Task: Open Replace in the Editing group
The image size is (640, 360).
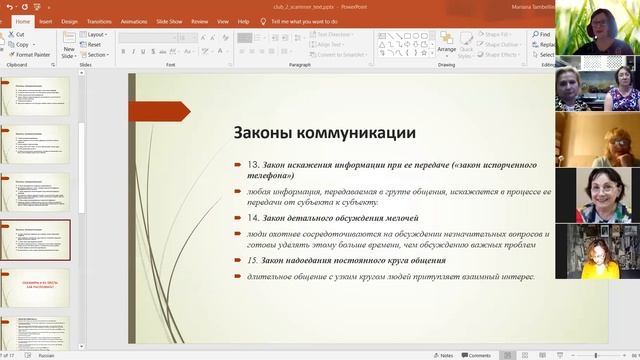Action: click(543, 44)
